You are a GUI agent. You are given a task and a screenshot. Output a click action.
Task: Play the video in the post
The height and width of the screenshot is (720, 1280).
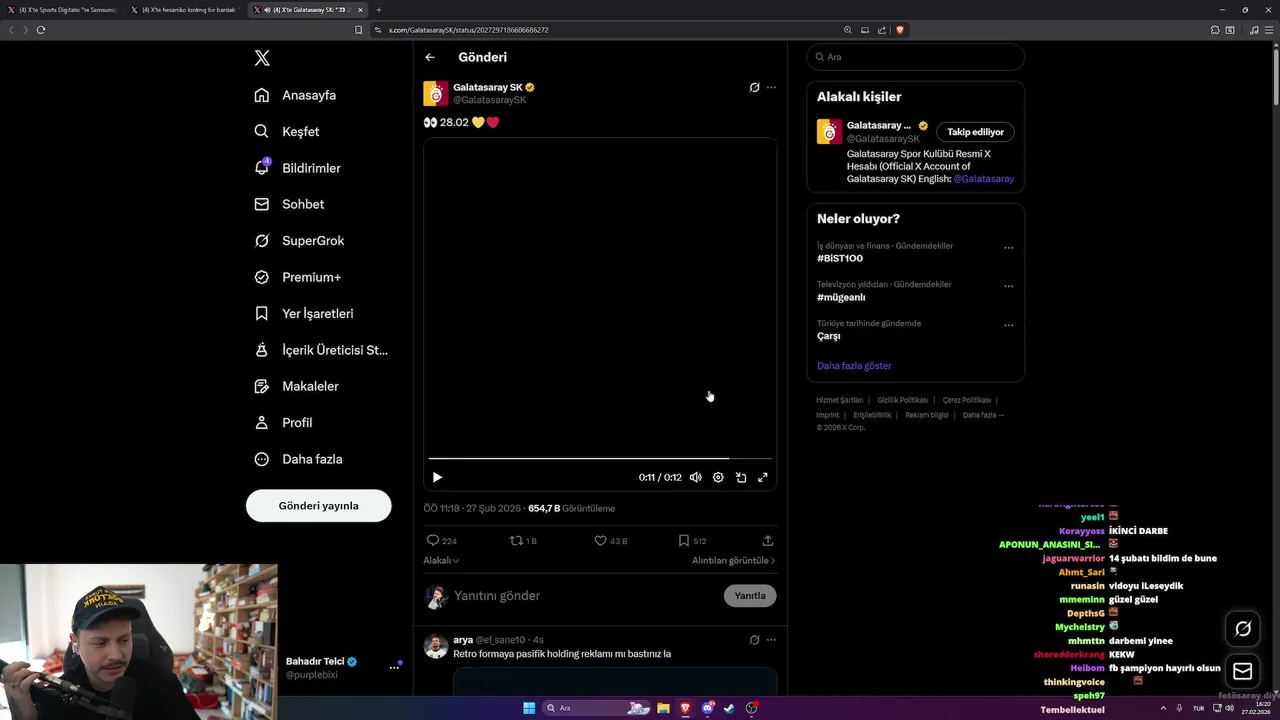pyautogui.click(x=437, y=477)
